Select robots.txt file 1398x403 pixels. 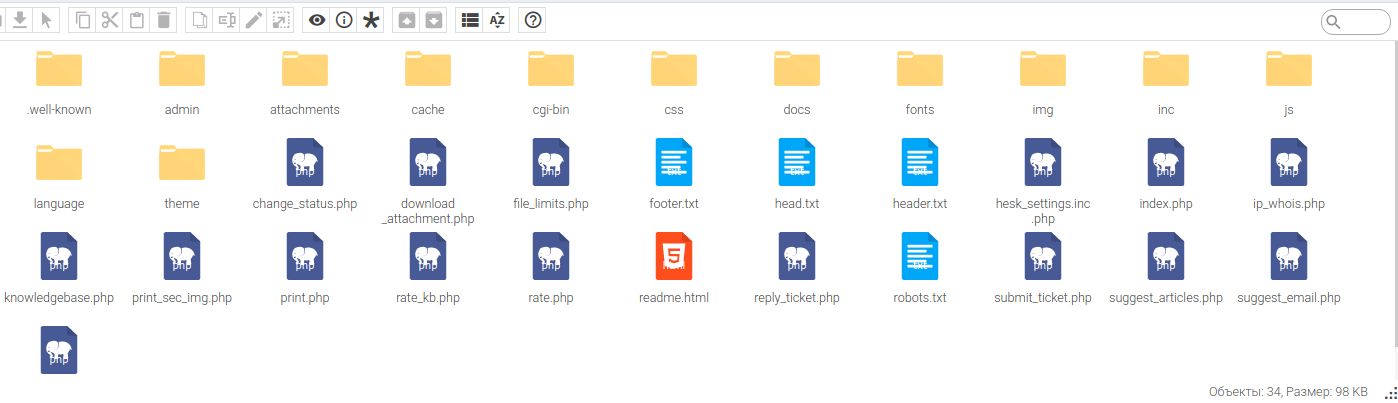[x=920, y=270]
